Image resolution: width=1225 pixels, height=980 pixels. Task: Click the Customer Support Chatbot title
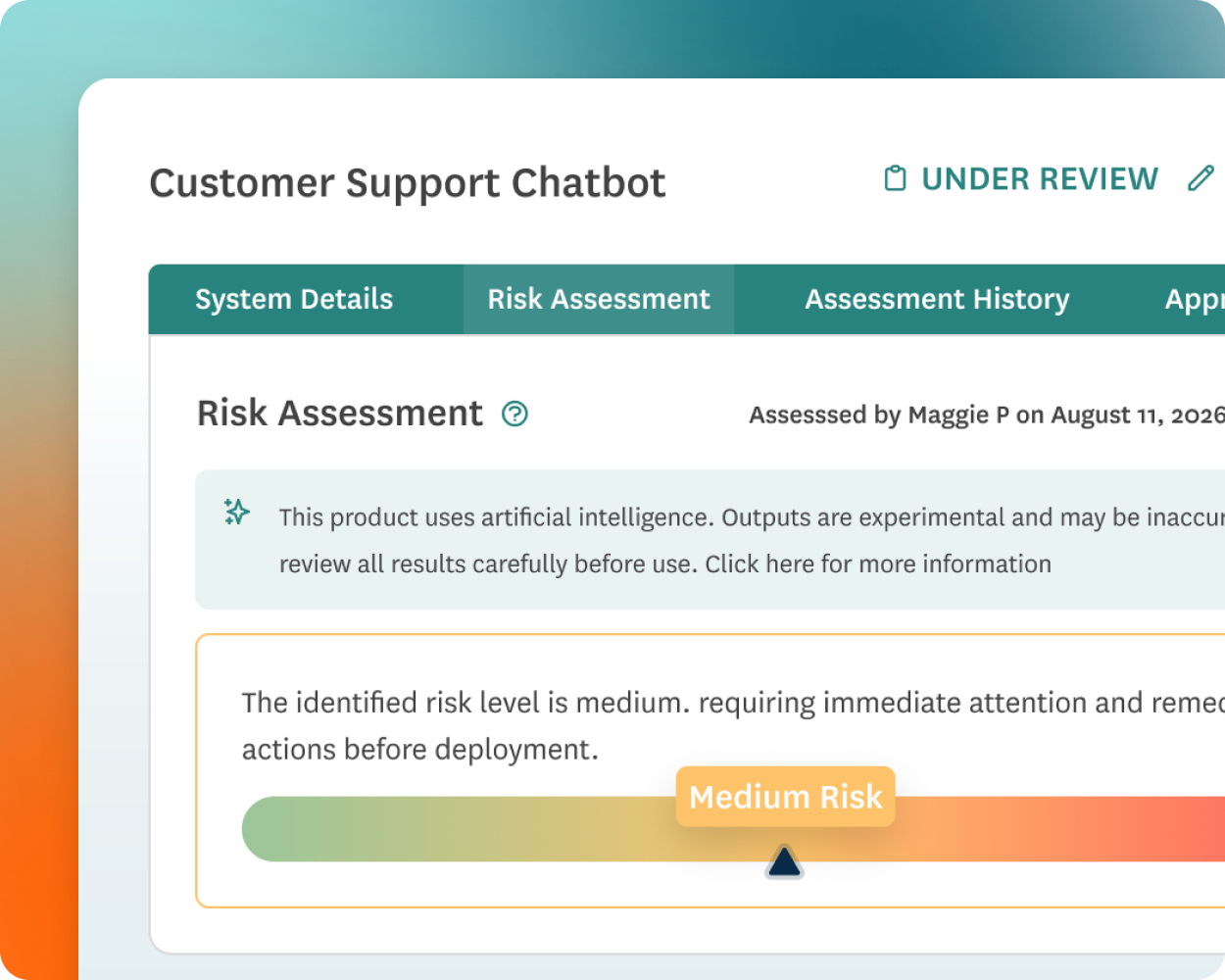click(407, 183)
